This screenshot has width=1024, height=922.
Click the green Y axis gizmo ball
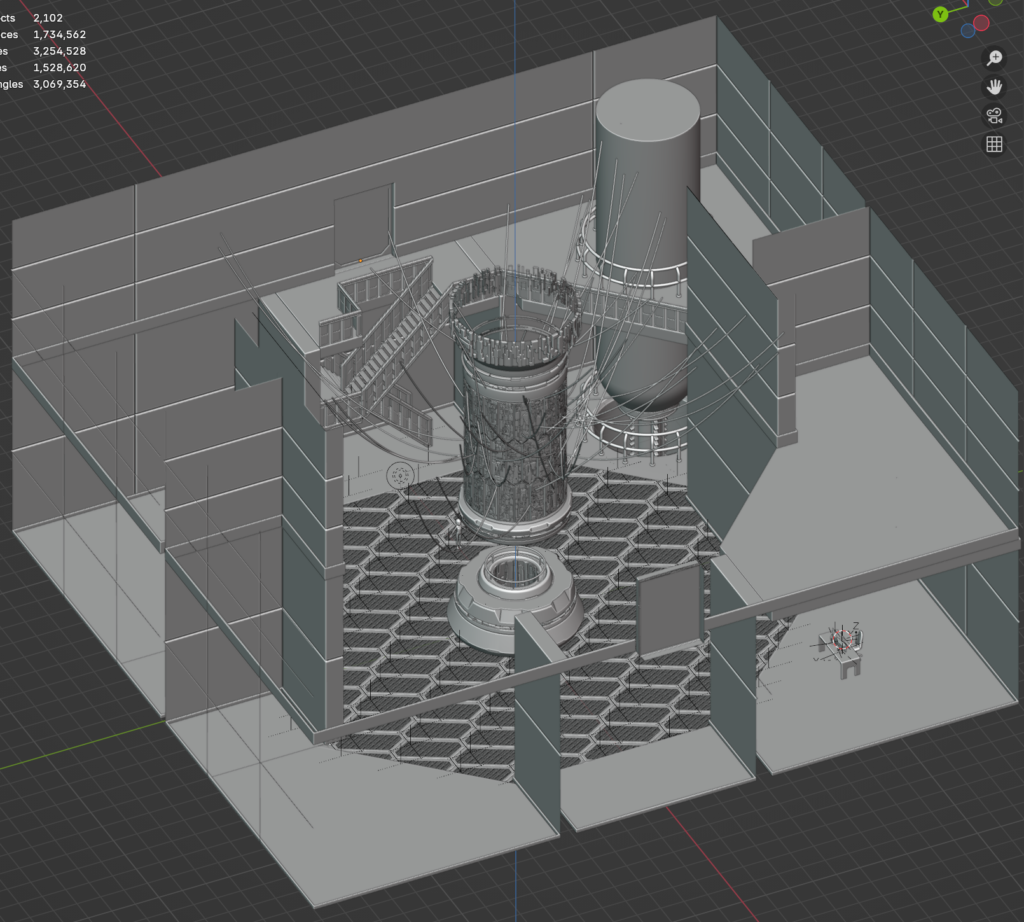click(941, 14)
